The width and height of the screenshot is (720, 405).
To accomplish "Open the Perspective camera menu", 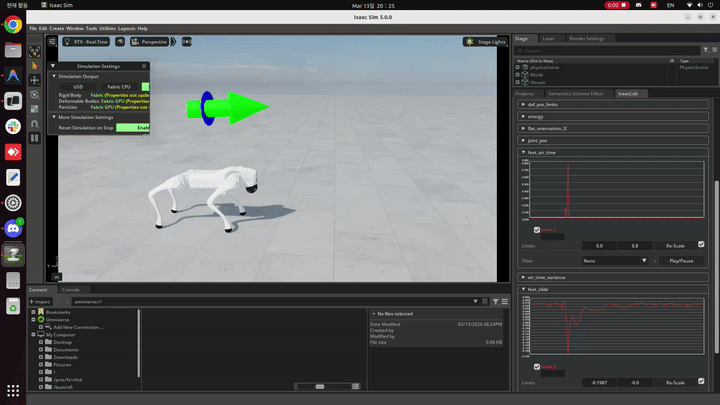I will pyautogui.click(x=150, y=42).
